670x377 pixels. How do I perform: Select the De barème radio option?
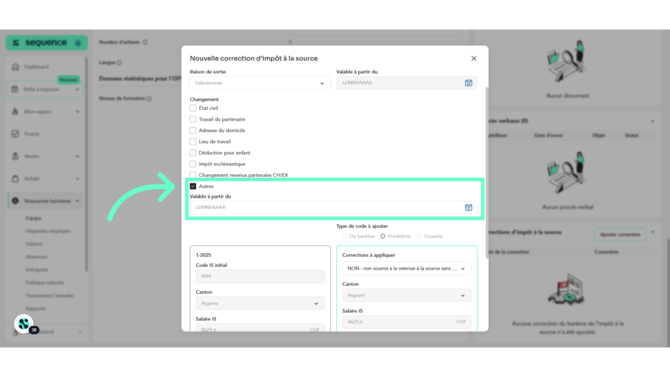(344, 236)
